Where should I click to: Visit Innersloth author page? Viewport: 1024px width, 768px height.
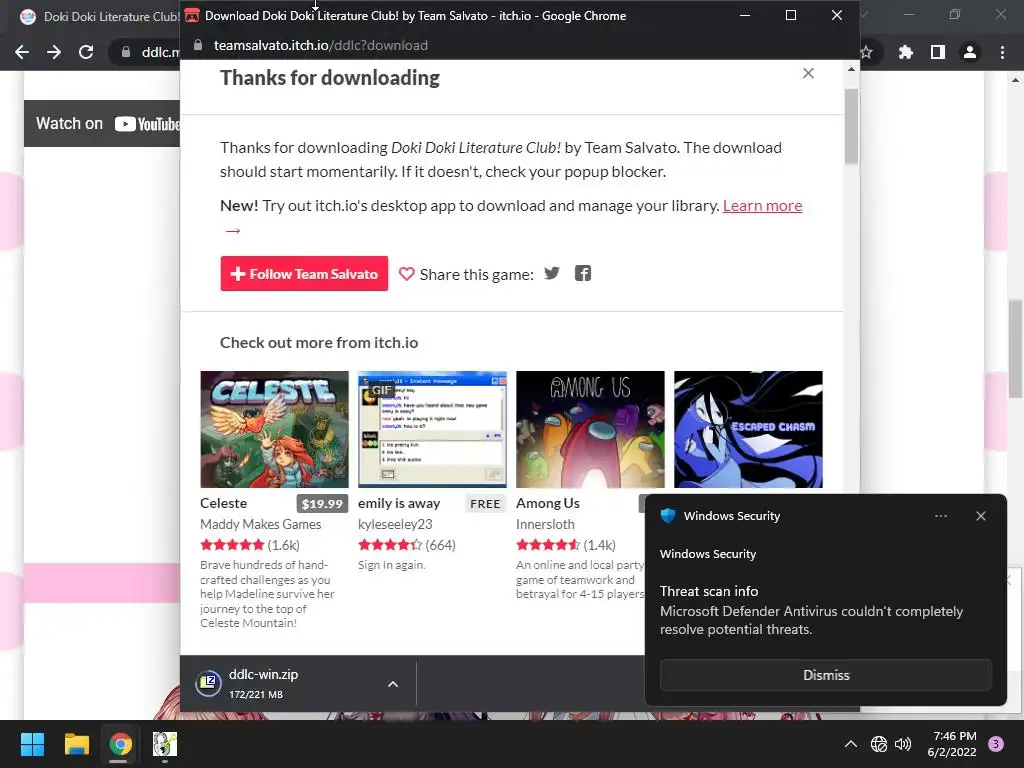pyautogui.click(x=545, y=524)
